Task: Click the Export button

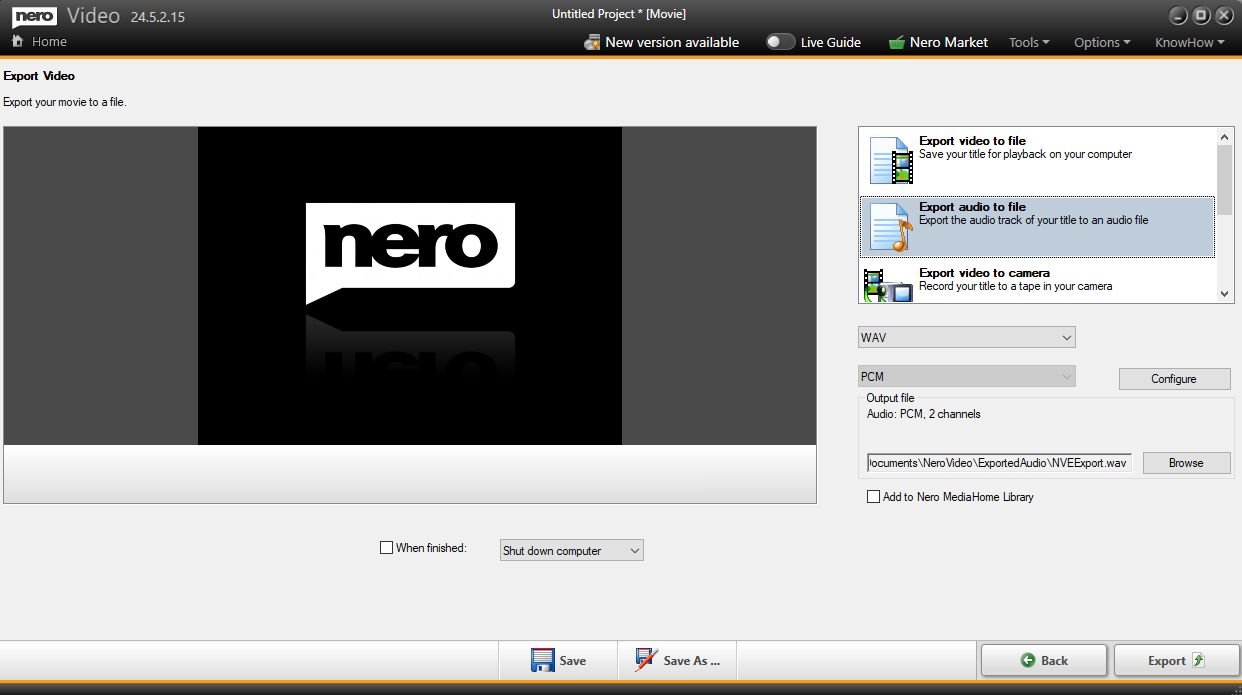Action: point(1177,660)
